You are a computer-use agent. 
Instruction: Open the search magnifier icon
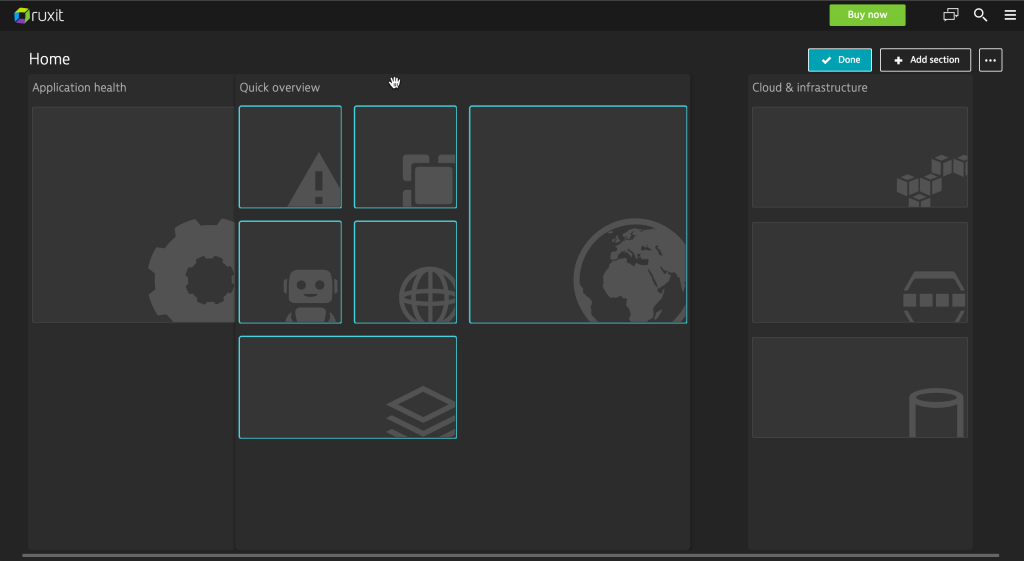click(980, 15)
